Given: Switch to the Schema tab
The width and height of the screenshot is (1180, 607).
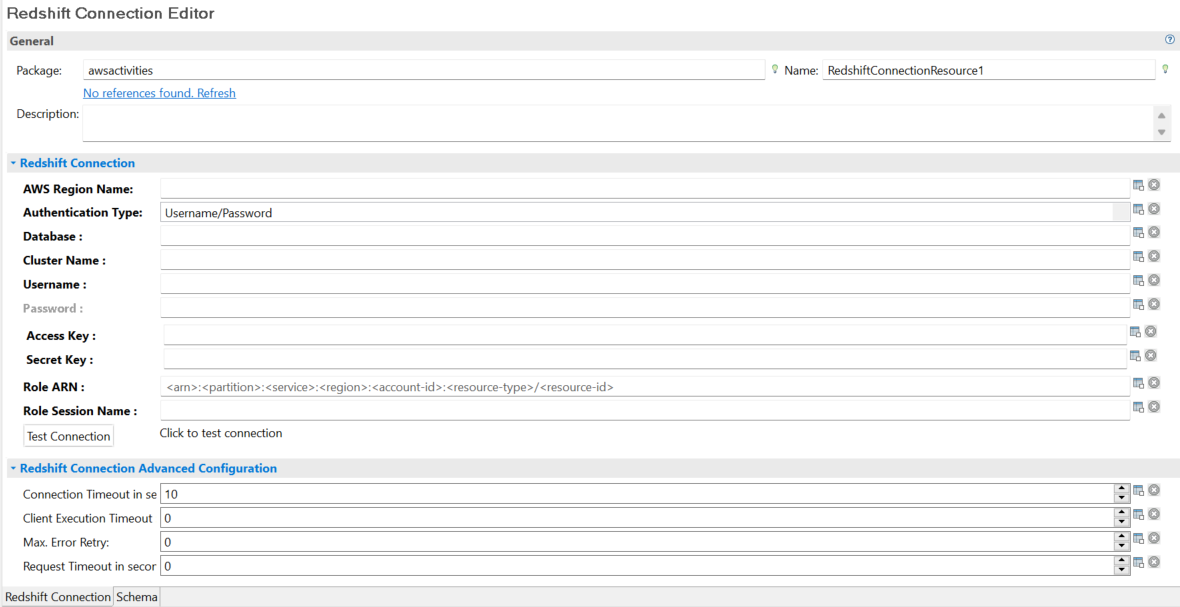Looking at the screenshot, I should tap(137, 597).
